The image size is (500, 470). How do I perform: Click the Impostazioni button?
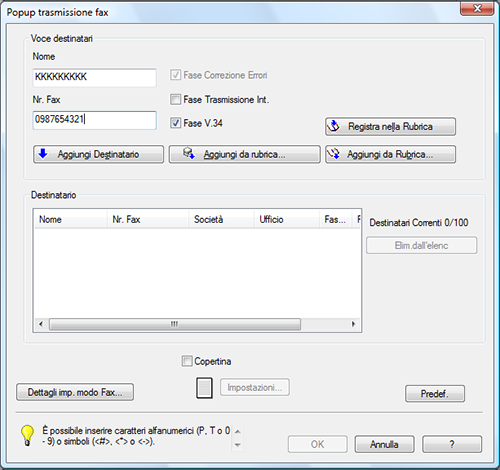tap(255, 387)
